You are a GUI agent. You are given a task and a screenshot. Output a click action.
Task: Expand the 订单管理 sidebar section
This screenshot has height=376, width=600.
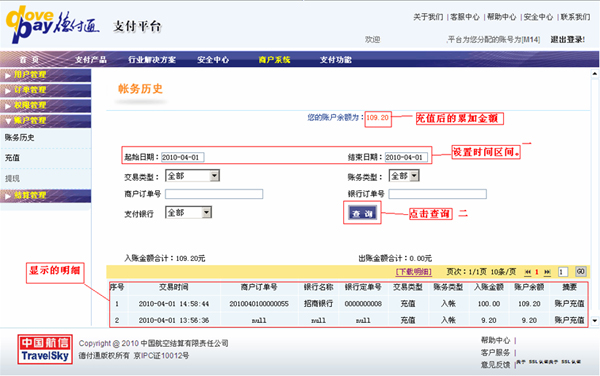click(x=46, y=90)
